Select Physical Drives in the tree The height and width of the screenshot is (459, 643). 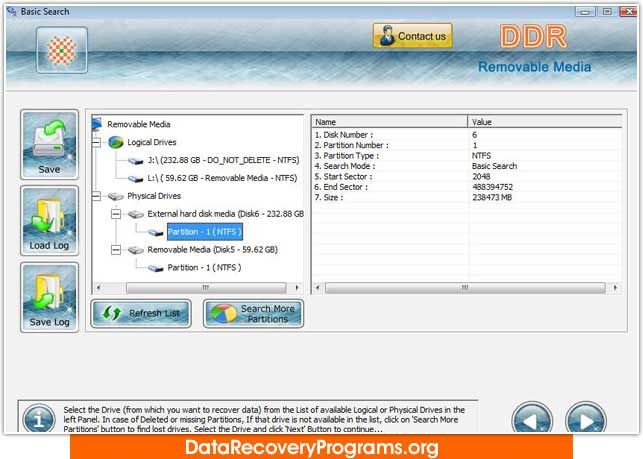point(154,196)
